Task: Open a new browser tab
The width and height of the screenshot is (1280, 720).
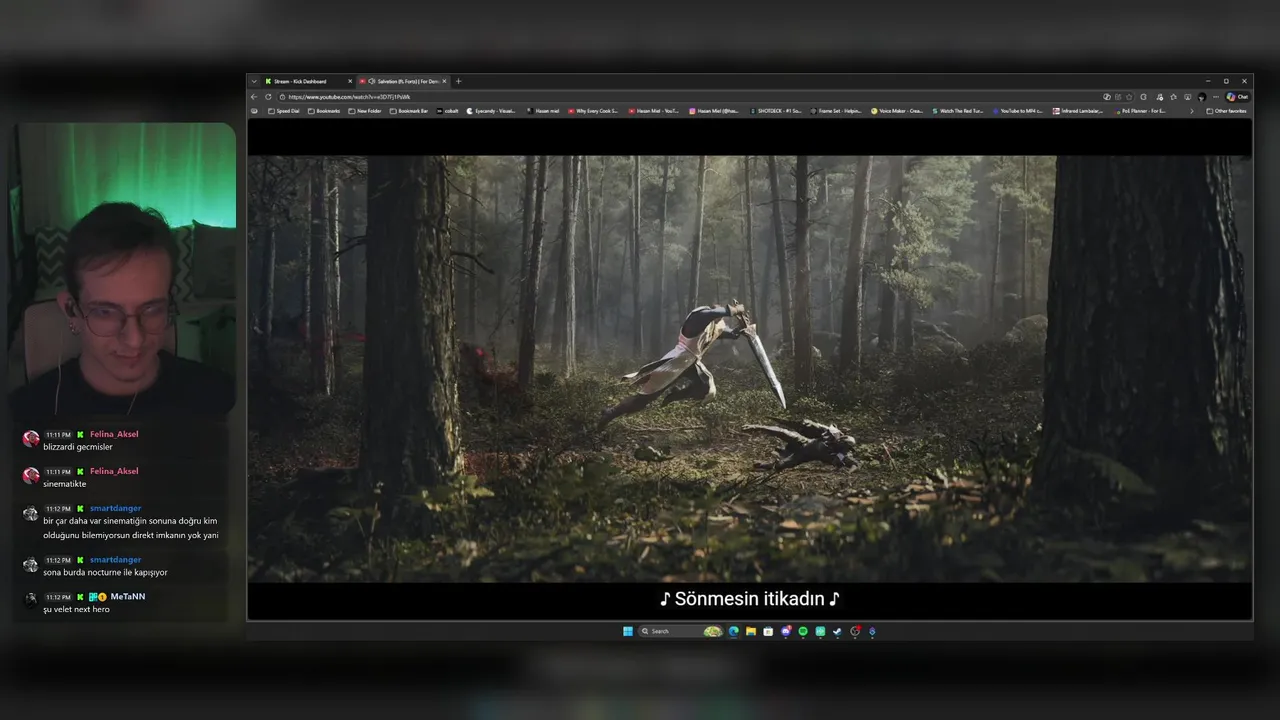Action: tap(458, 81)
